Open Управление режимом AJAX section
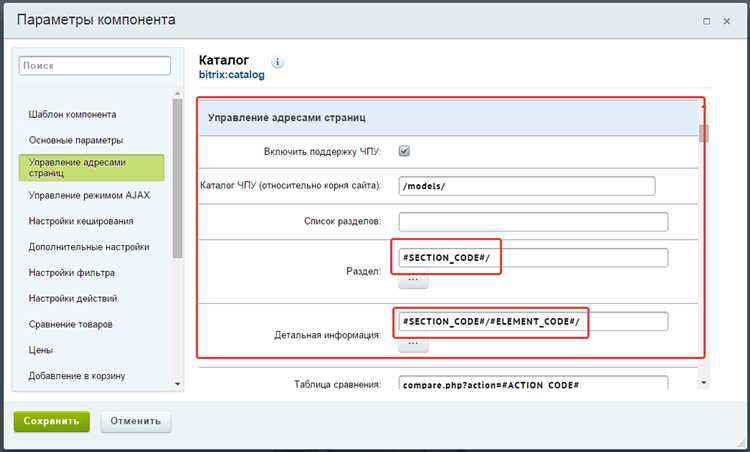The image size is (750, 452). tap(89, 195)
